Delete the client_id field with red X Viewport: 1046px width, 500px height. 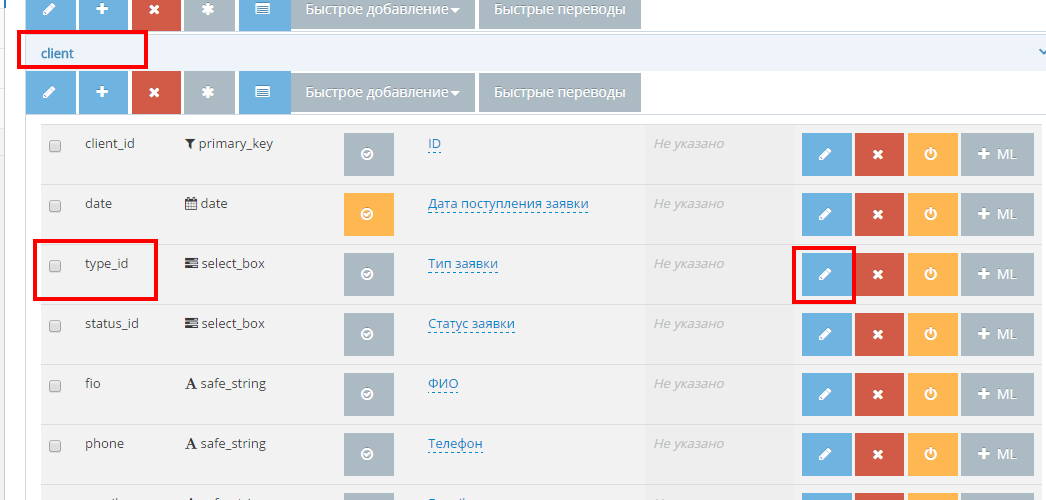(879, 154)
